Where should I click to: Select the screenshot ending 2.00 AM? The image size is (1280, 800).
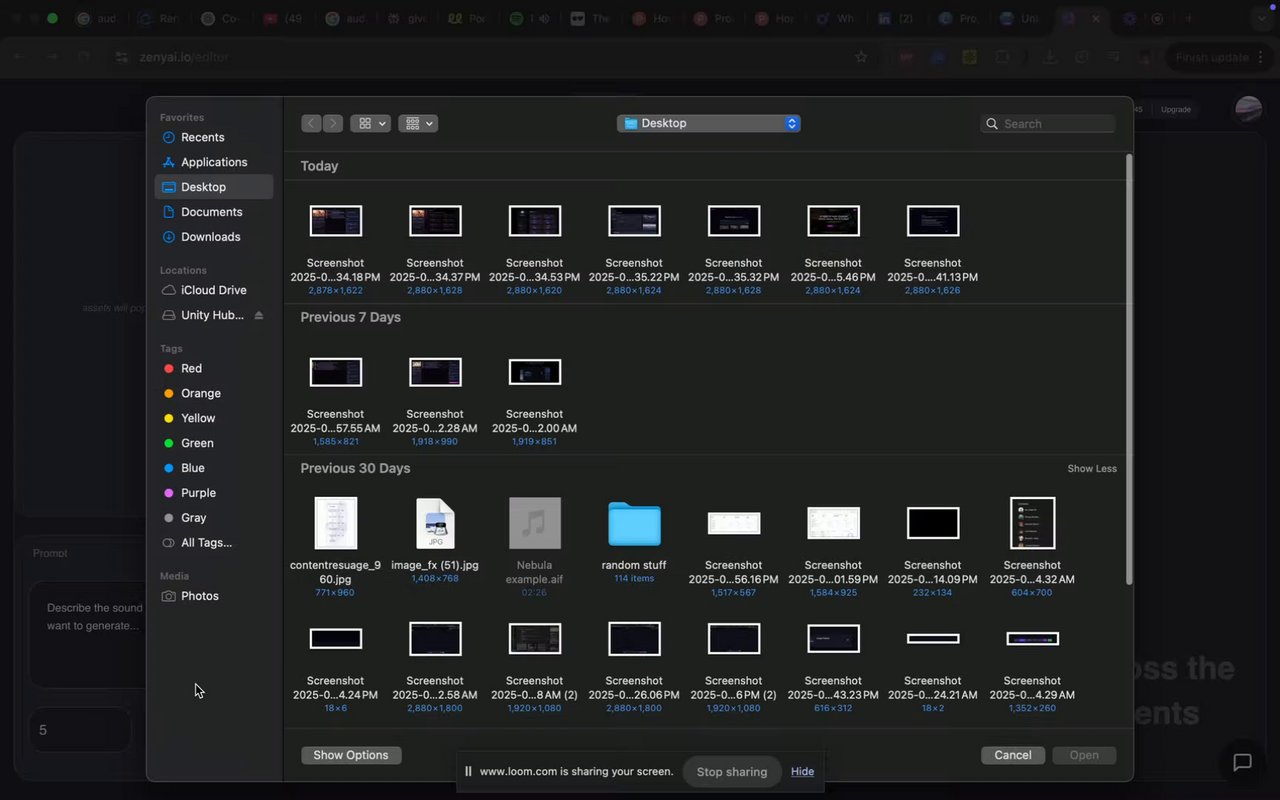tap(535, 372)
